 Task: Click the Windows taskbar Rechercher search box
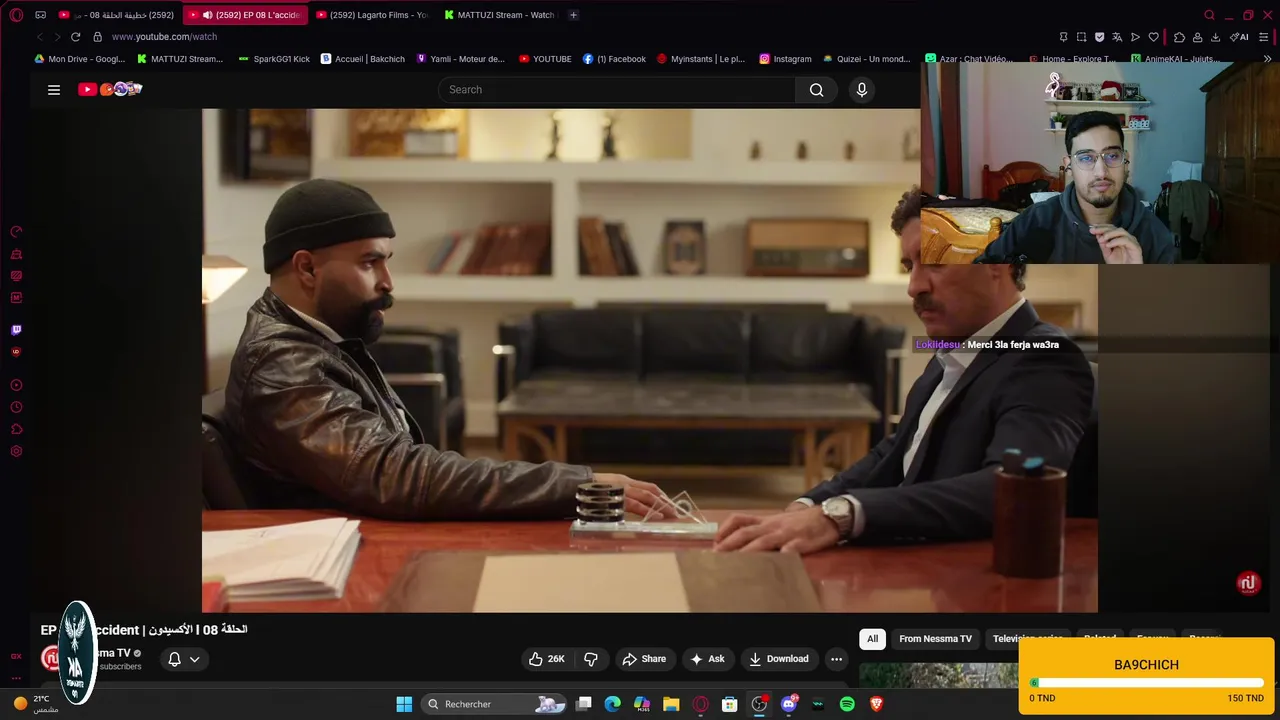pyautogui.click(x=494, y=704)
